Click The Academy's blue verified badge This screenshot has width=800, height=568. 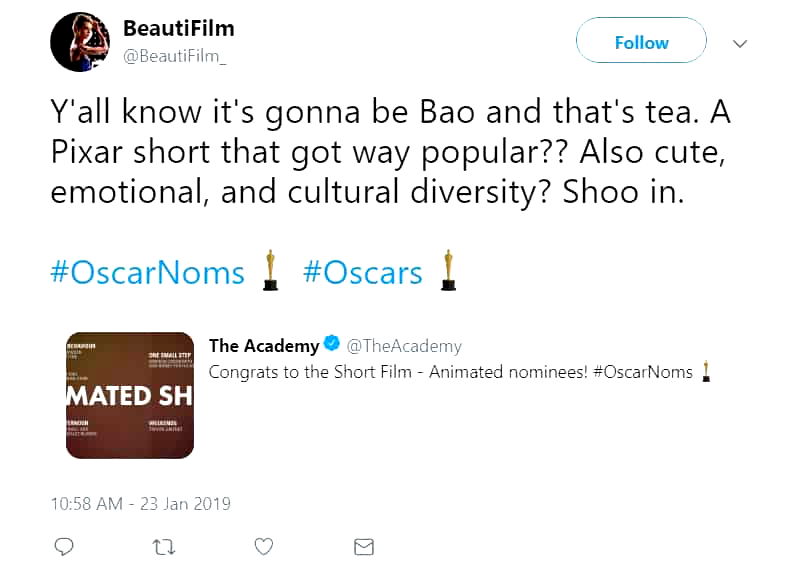[x=333, y=346]
